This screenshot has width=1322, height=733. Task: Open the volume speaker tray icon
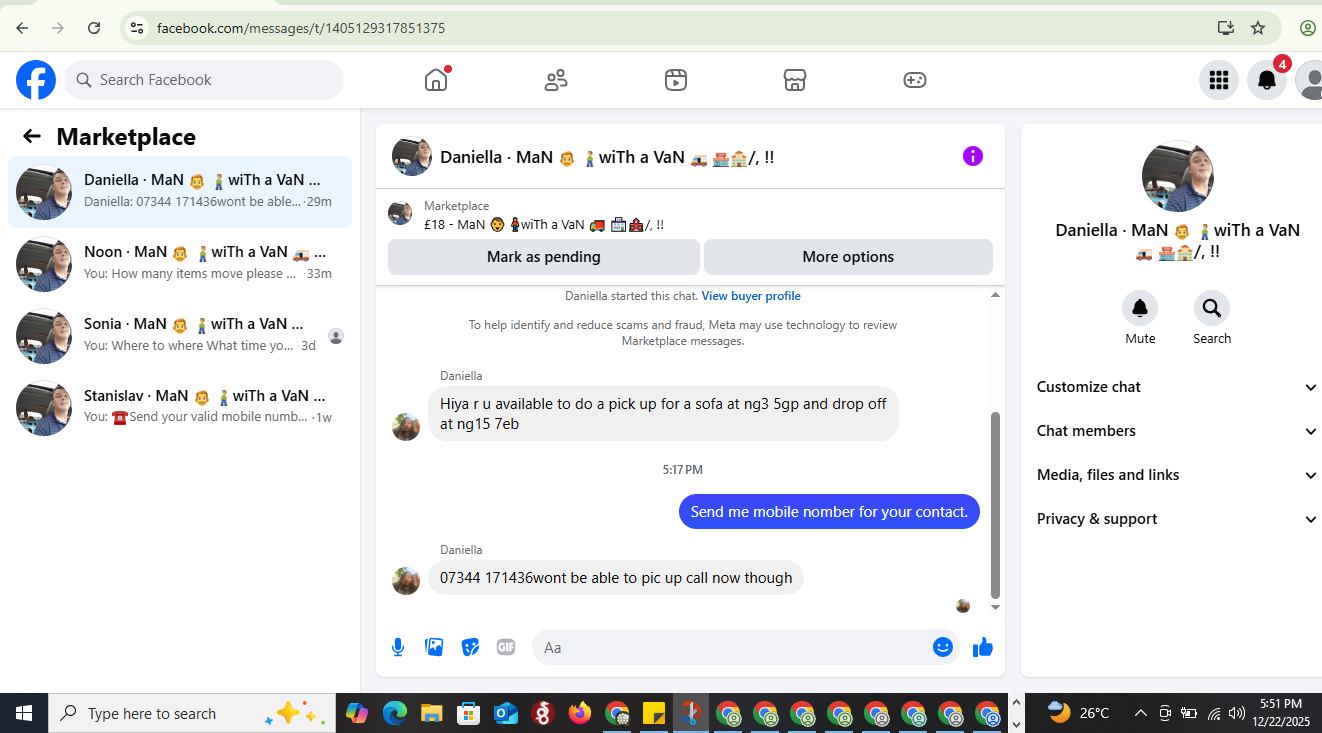click(1237, 713)
